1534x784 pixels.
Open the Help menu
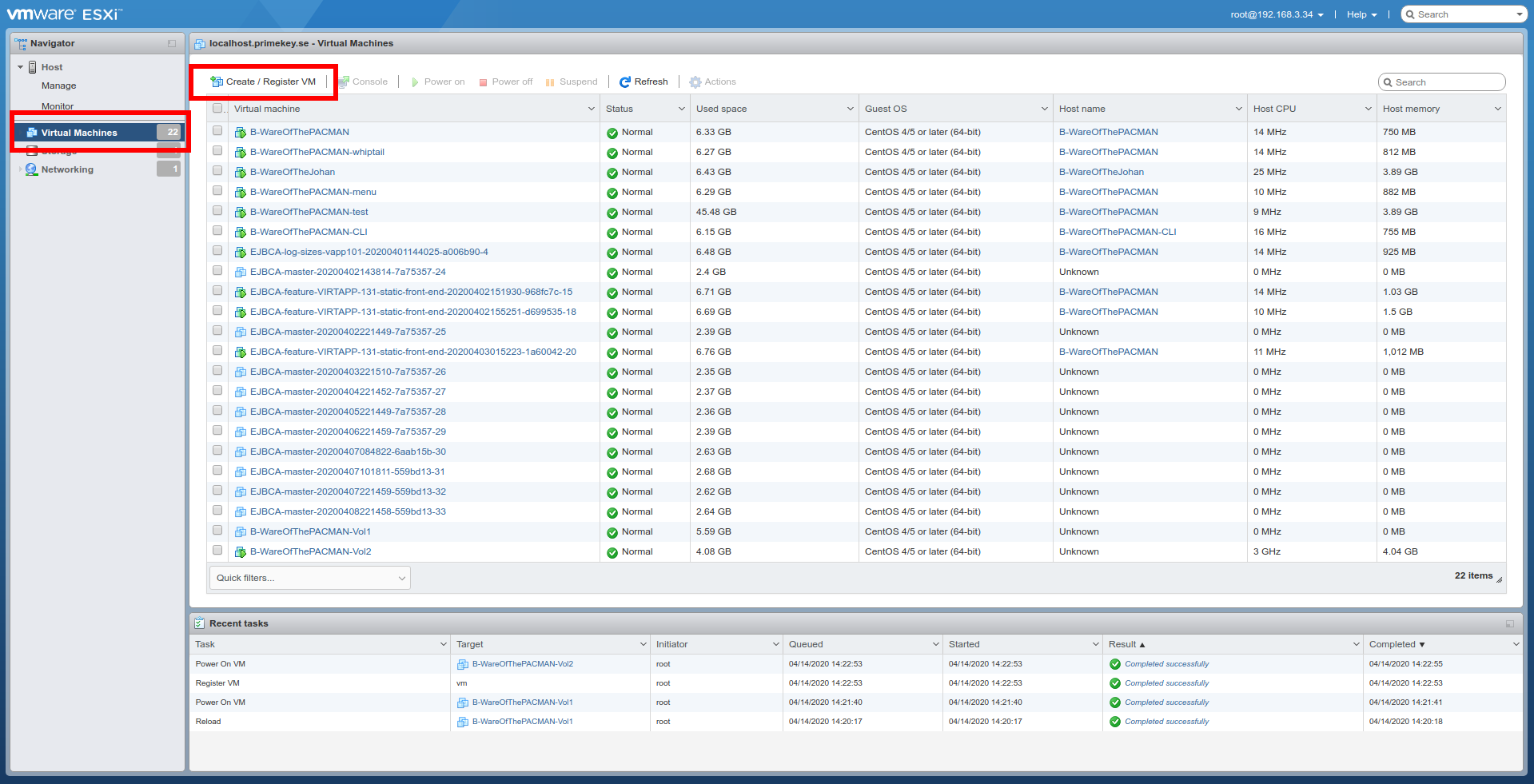click(x=1361, y=14)
